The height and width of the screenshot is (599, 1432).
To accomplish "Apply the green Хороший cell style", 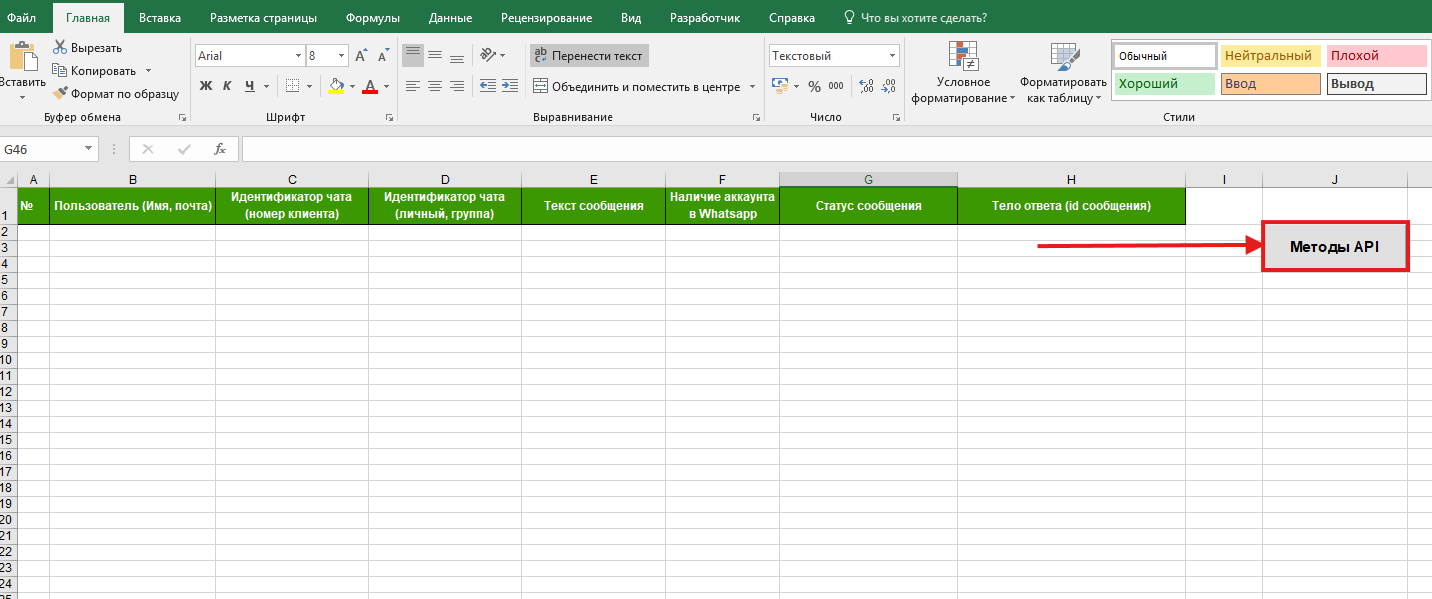I will (1163, 84).
